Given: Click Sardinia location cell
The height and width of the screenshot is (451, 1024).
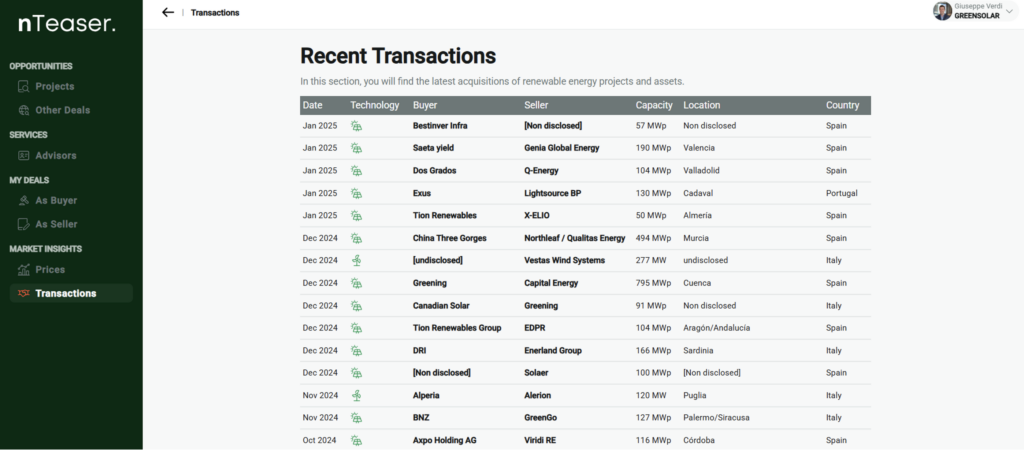Looking at the screenshot, I should [698, 350].
